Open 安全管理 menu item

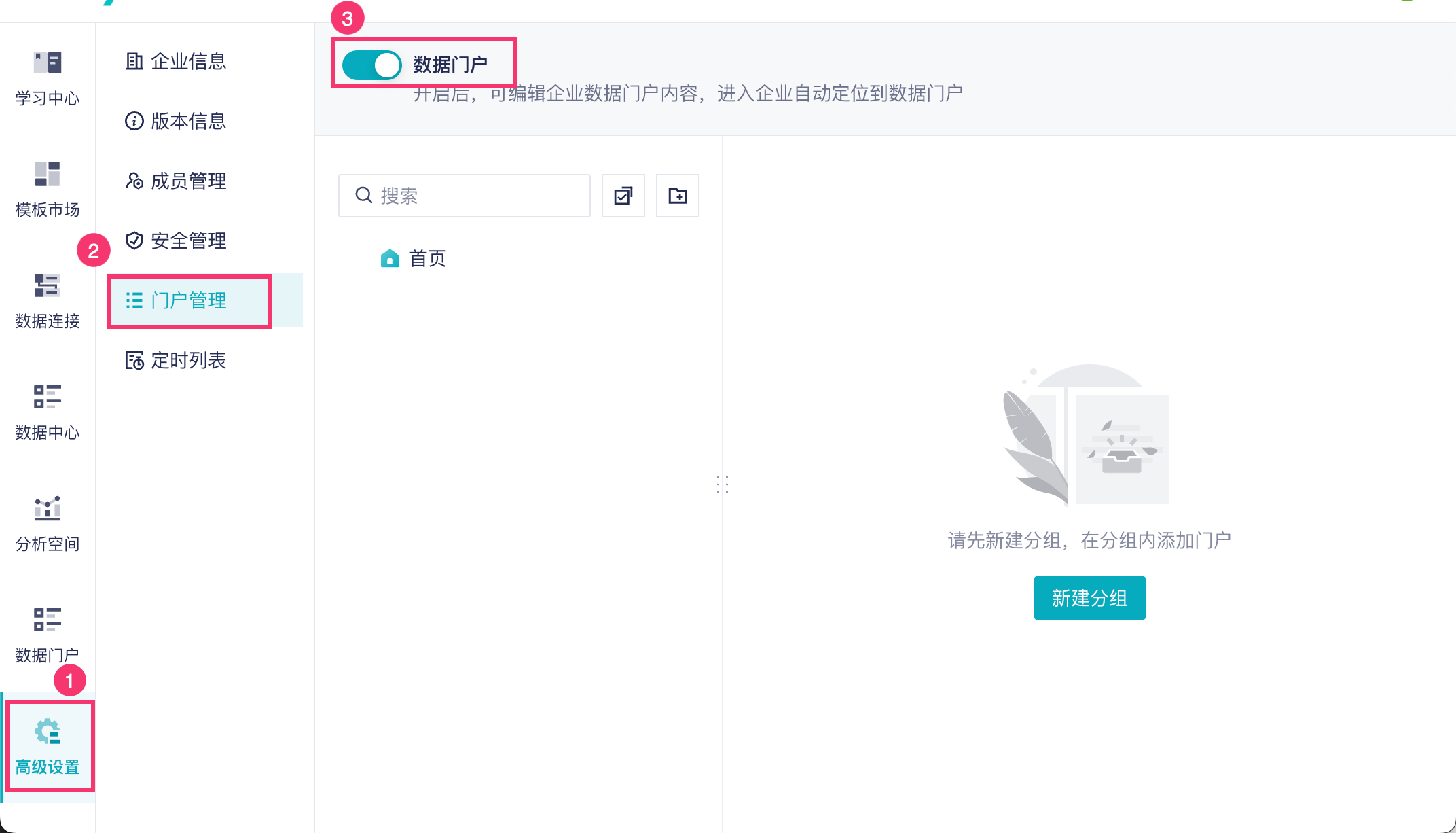pos(177,241)
